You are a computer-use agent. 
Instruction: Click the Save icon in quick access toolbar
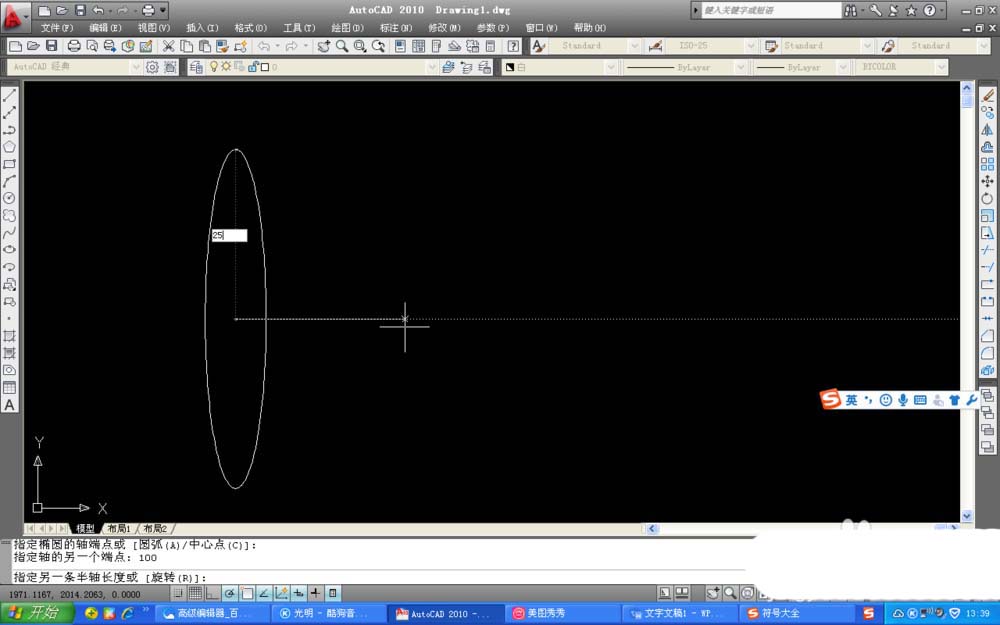pos(80,10)
